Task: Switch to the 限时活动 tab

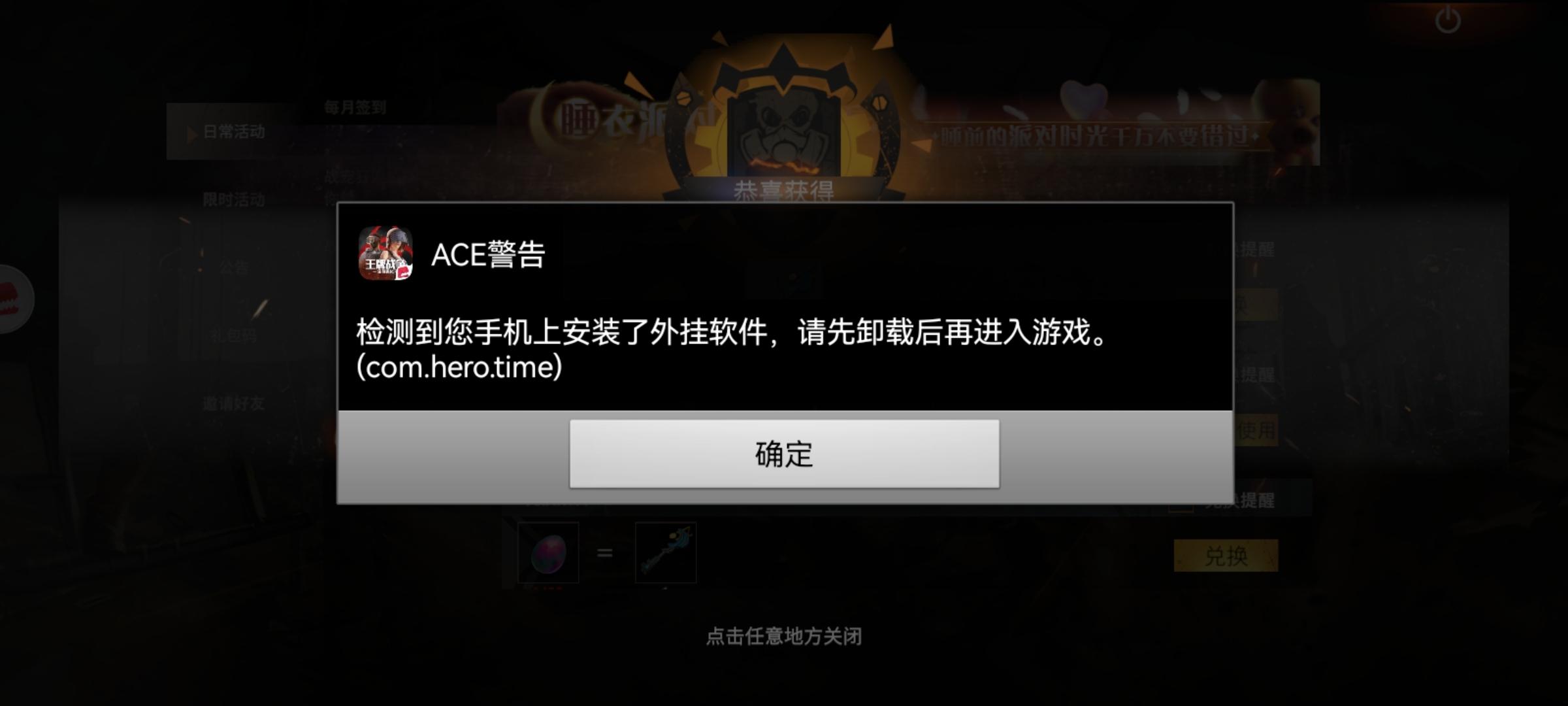Action: coord(234,199)
